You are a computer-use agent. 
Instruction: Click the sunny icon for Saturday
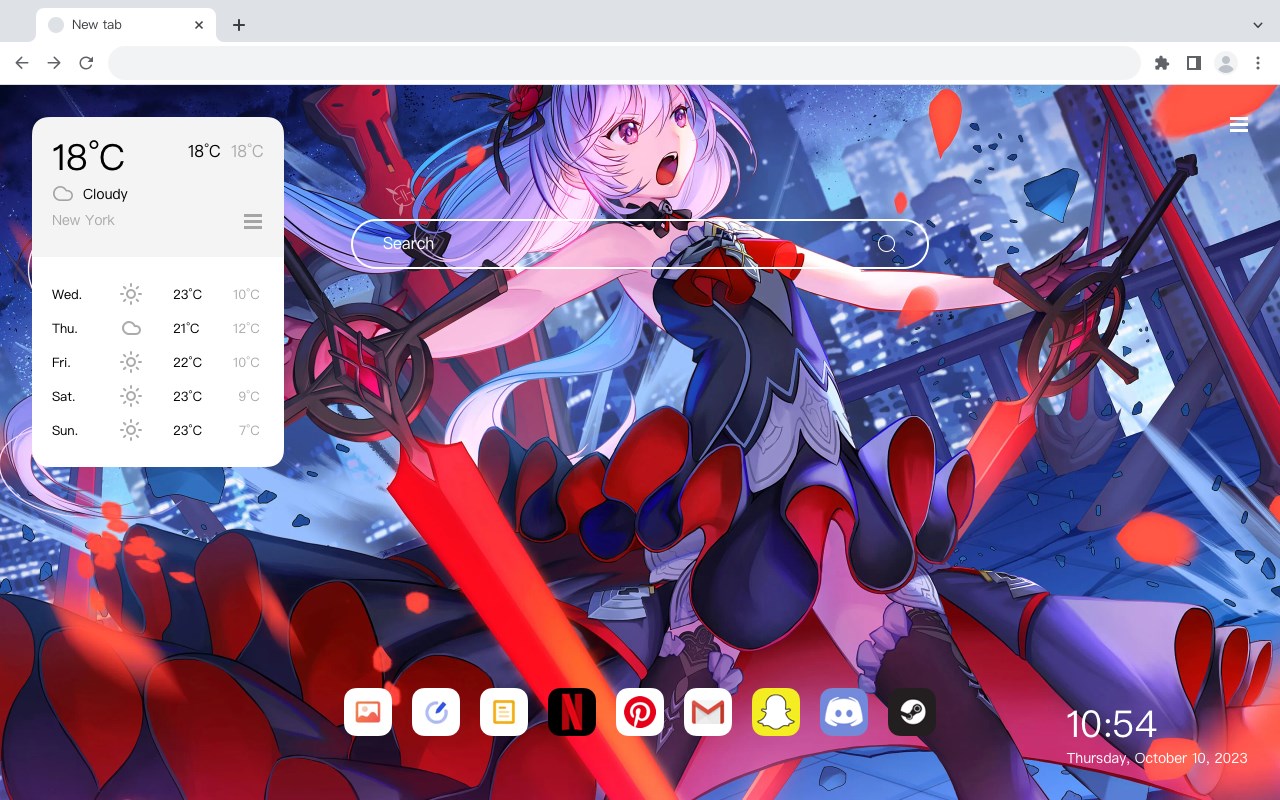(131, 396)
